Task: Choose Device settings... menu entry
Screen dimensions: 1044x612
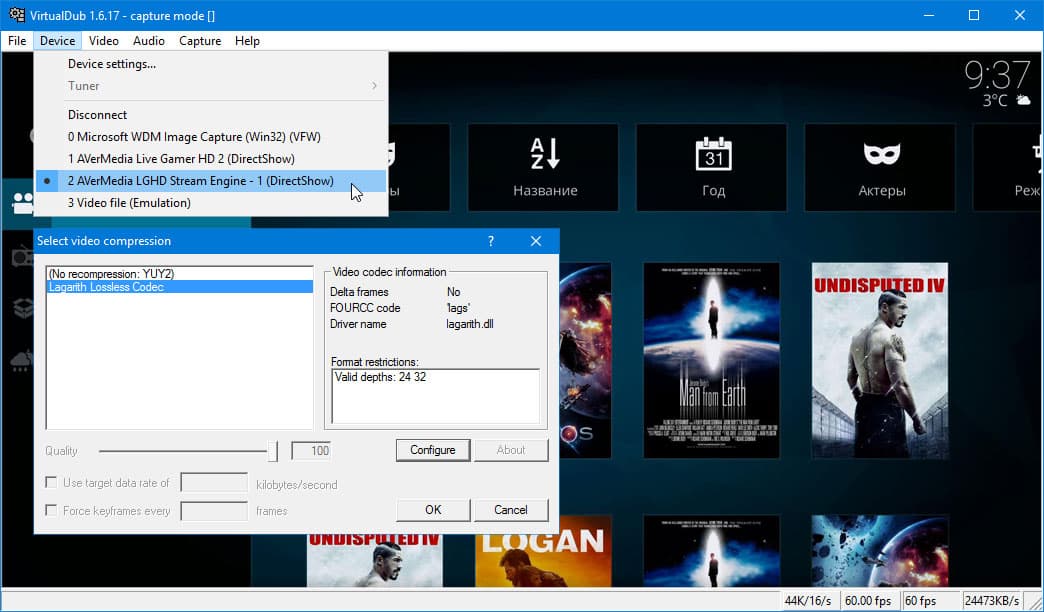Action: pyautogui.click(x=112, y=64)
